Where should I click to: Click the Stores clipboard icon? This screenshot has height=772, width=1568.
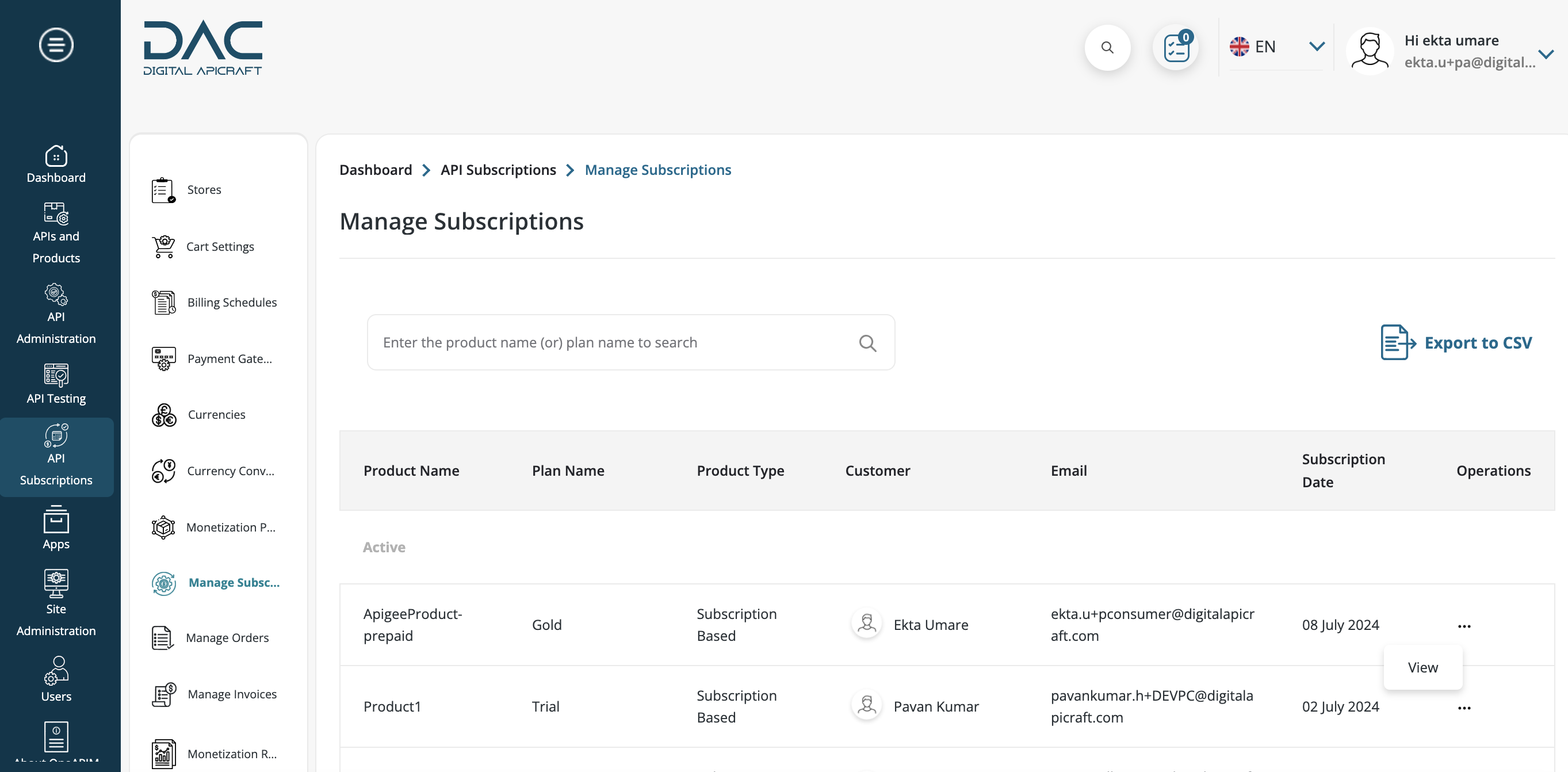163,190
